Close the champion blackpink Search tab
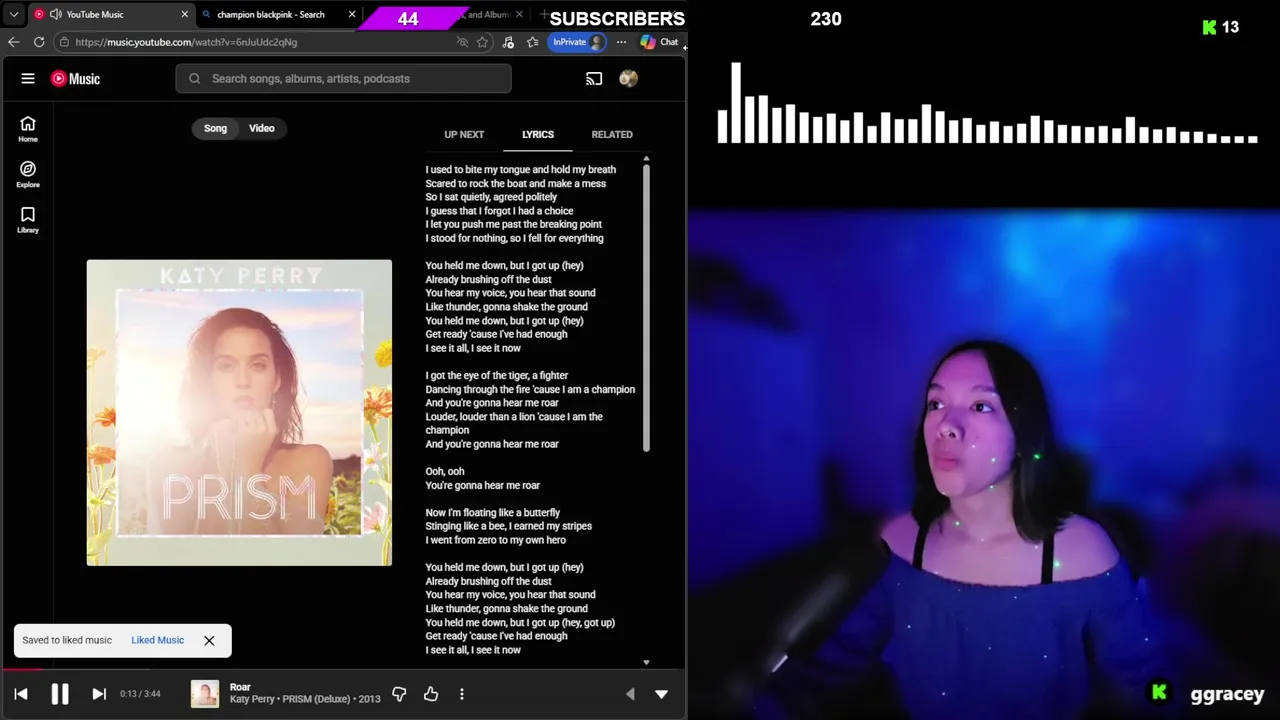 pos(352,15)
